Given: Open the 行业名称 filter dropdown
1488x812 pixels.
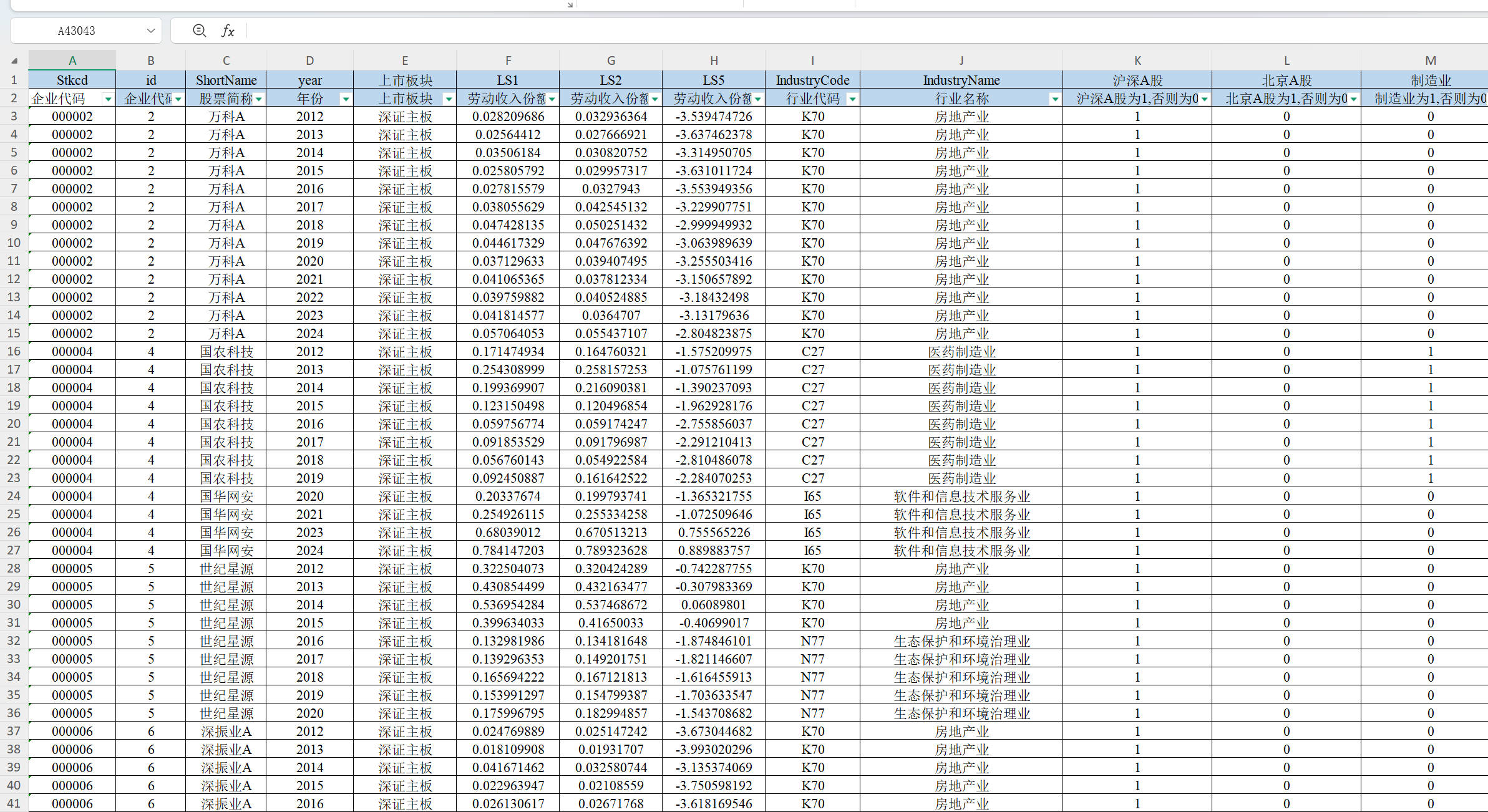Looking at the screenshot, I should [1054, 99].
